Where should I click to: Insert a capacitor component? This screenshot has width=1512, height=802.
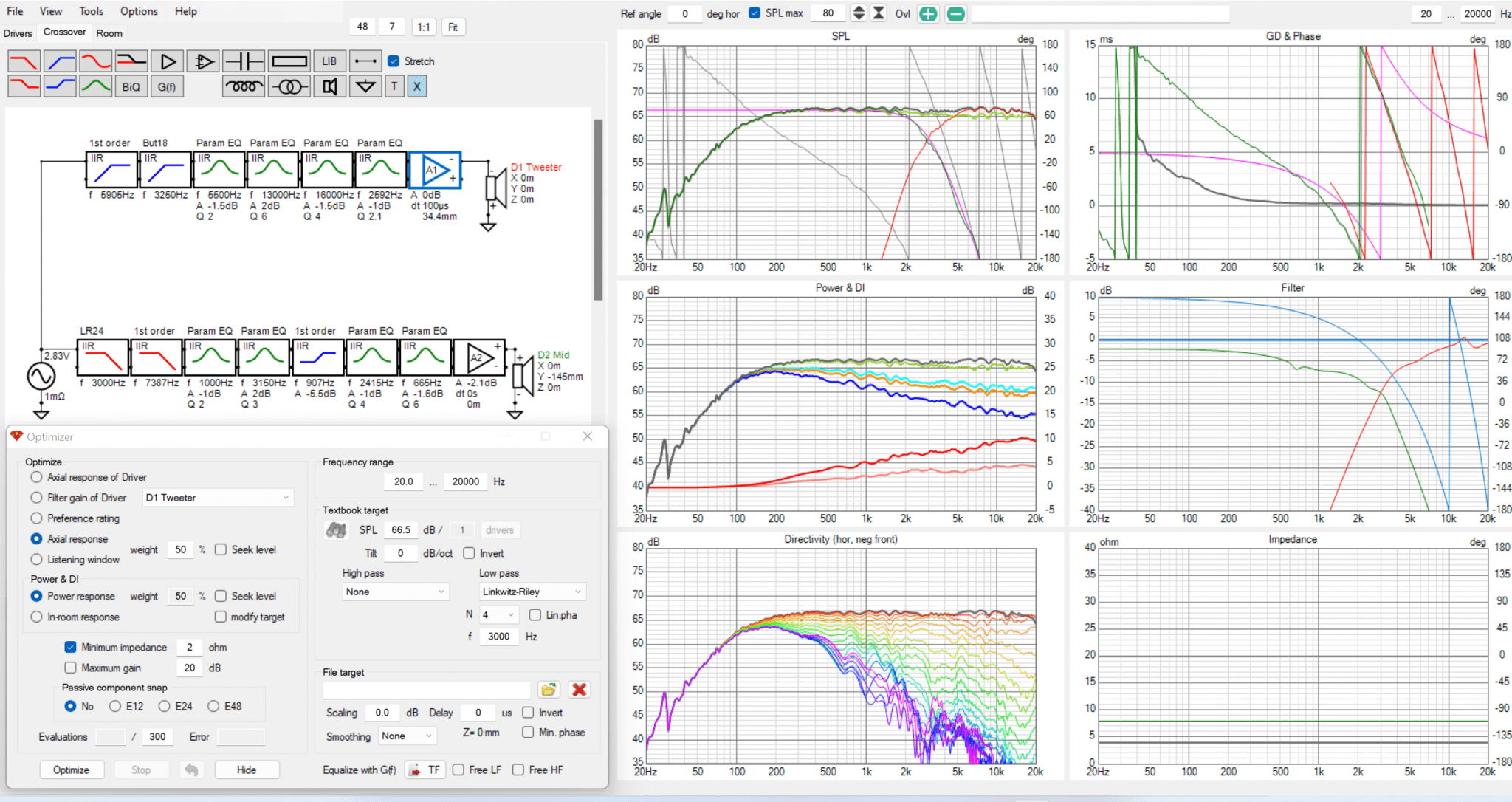tap(243, 61)
